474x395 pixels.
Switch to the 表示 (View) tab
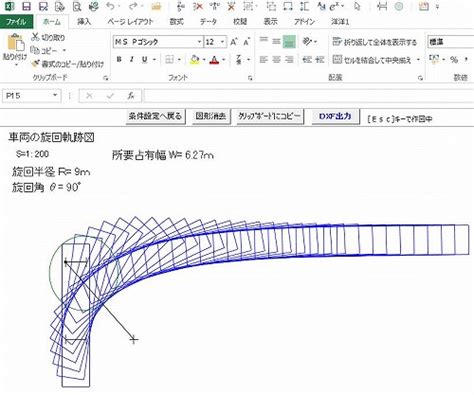[x=270, y=22]
